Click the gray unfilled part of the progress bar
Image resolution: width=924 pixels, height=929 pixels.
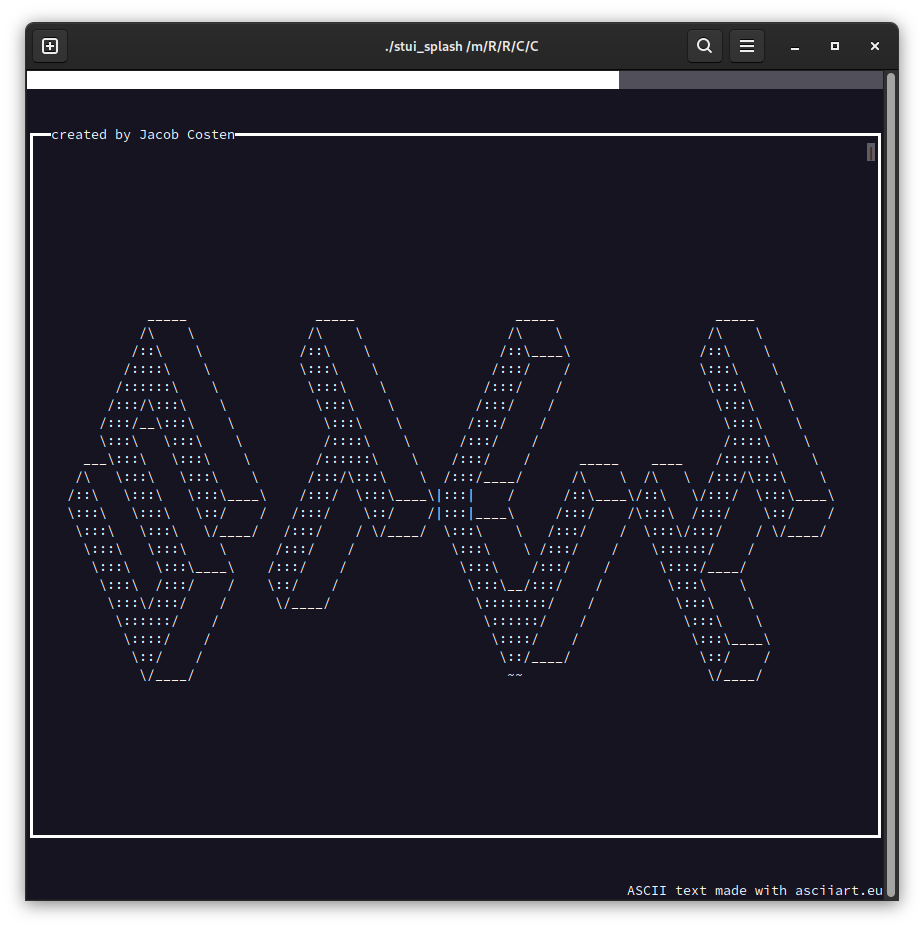click(x=750, y=80)
